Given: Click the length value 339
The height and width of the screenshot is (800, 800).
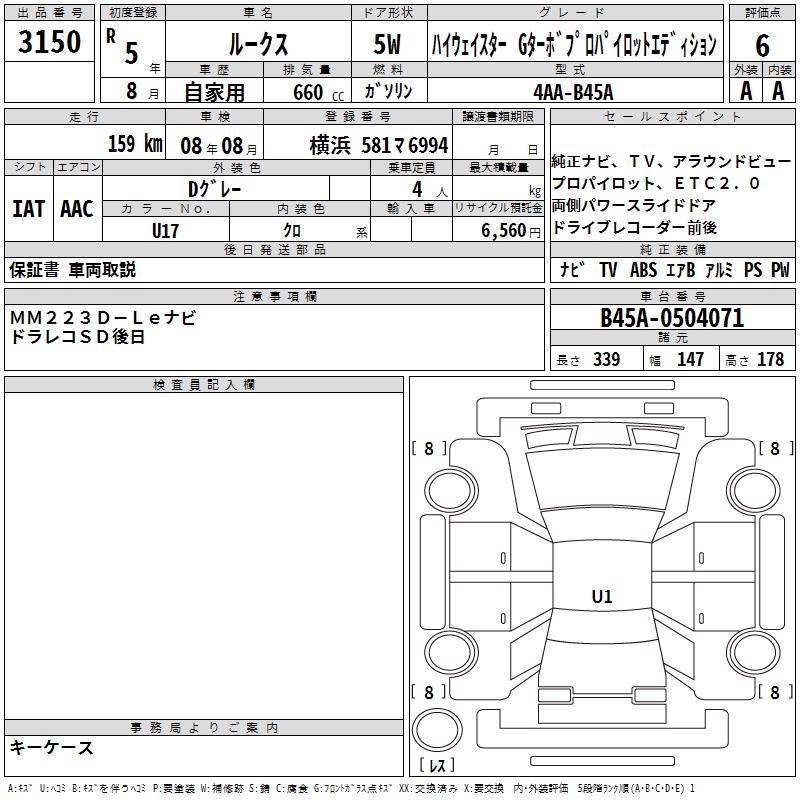Looking at the screenshot, I should click(x=606, y=359).
